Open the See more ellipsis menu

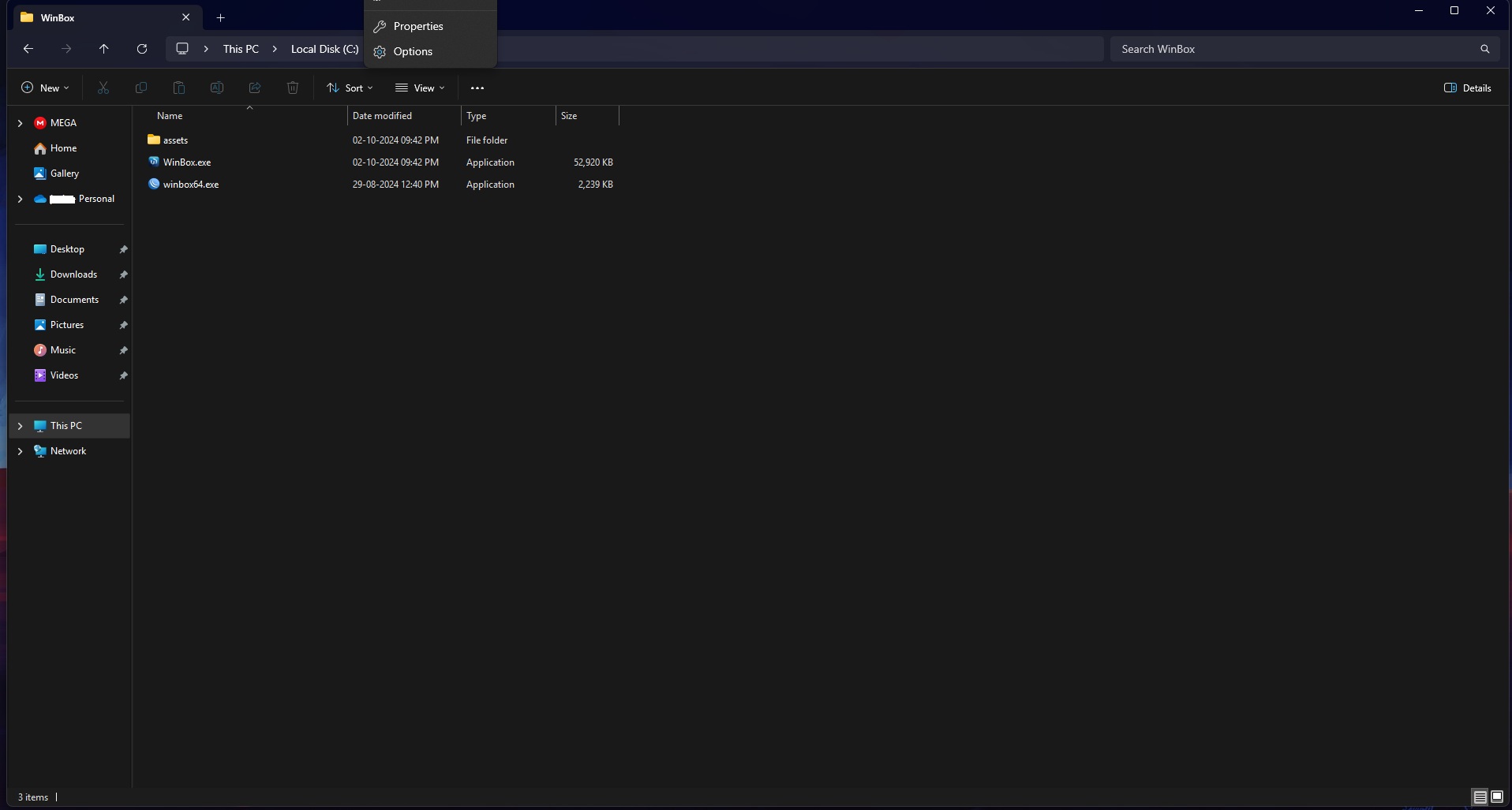477,88
